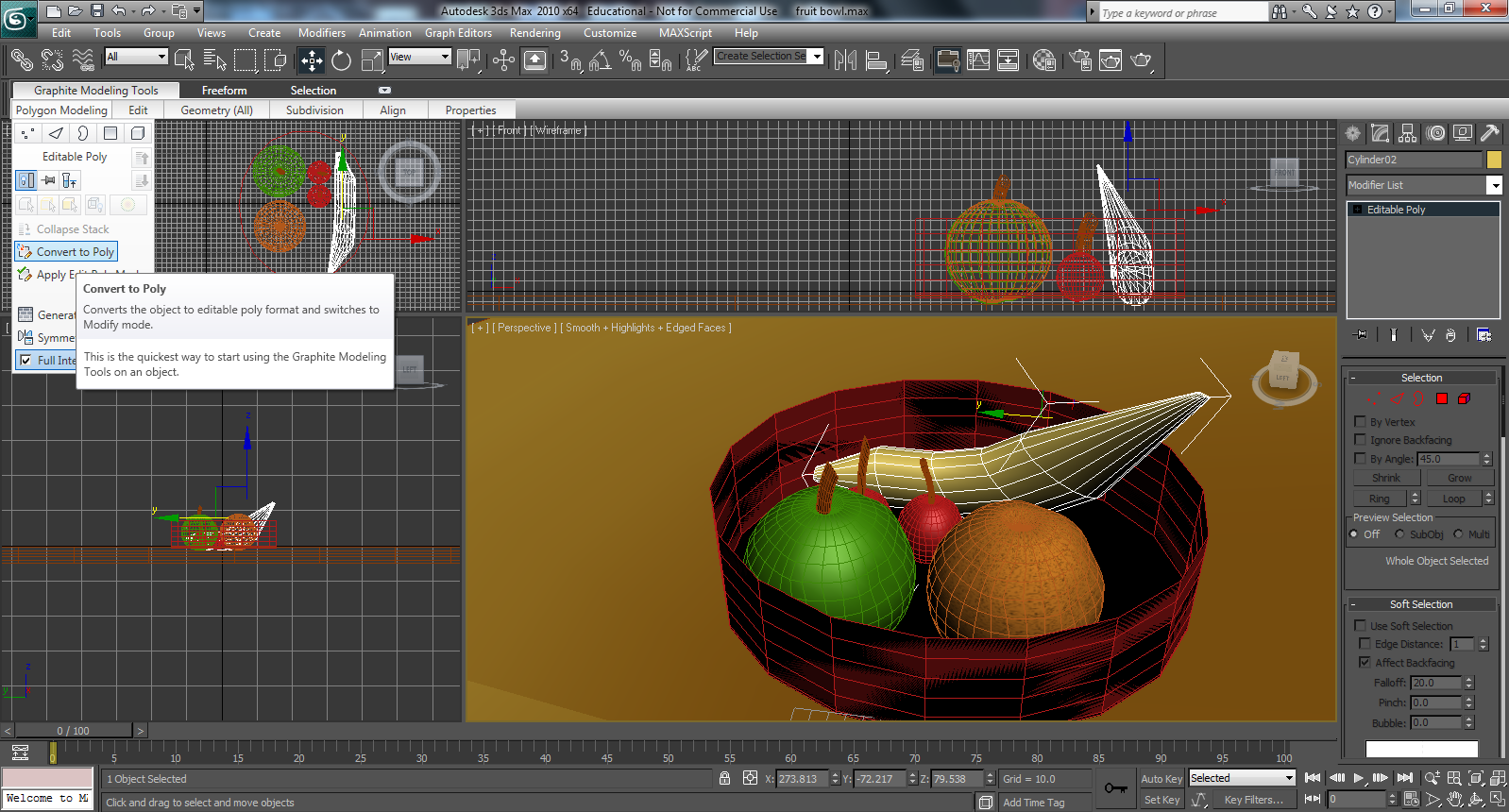Open the Rendering menu
This screenshot has height=812, width=1509.
535,33
